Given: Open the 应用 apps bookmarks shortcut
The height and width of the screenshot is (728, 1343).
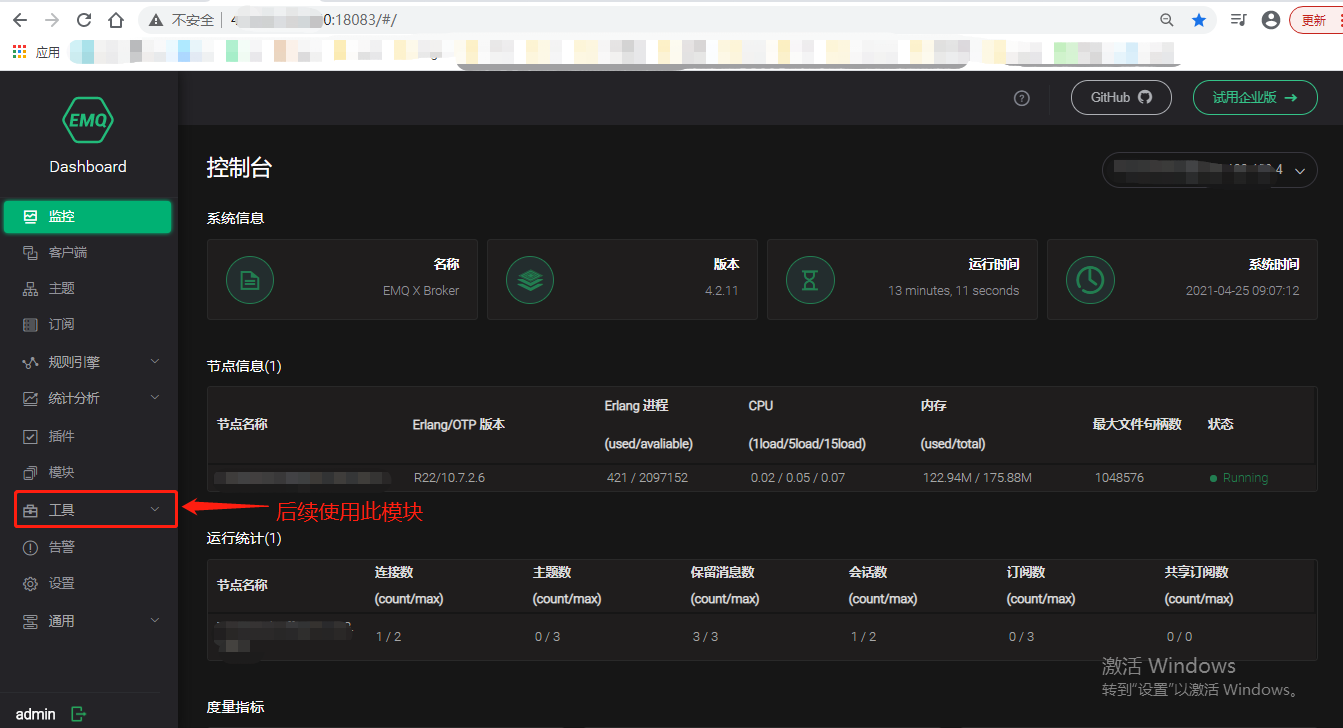Looking at the screenshot, I should 36,52.
